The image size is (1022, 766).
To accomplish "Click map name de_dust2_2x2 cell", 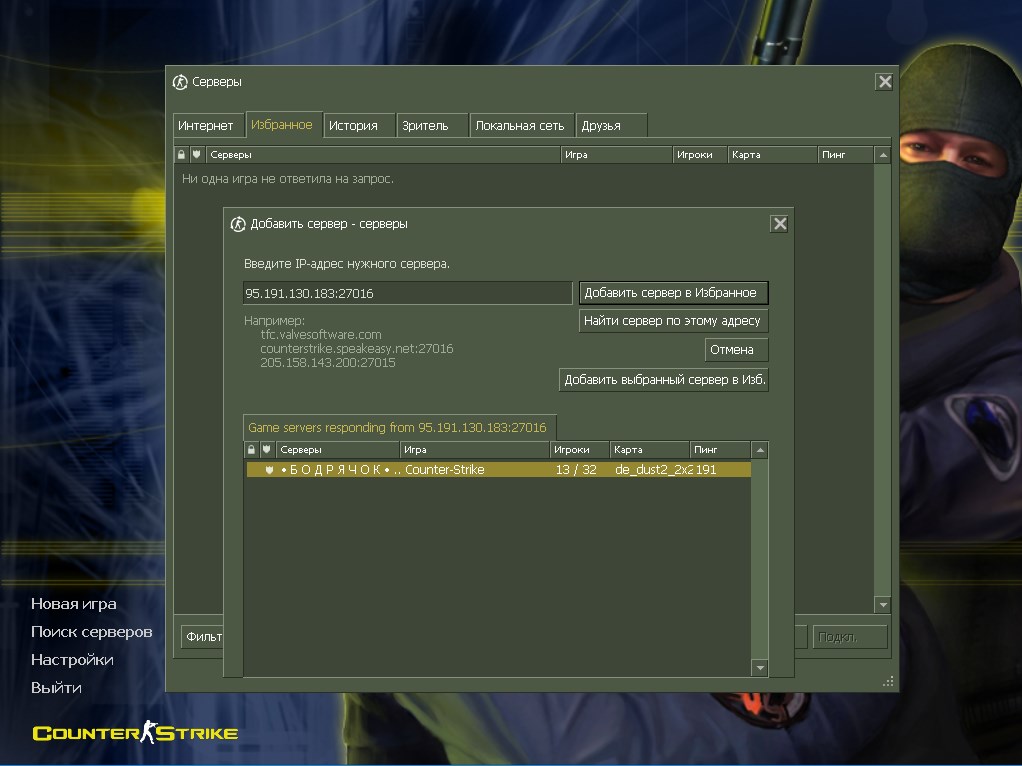I will (654, 469).
